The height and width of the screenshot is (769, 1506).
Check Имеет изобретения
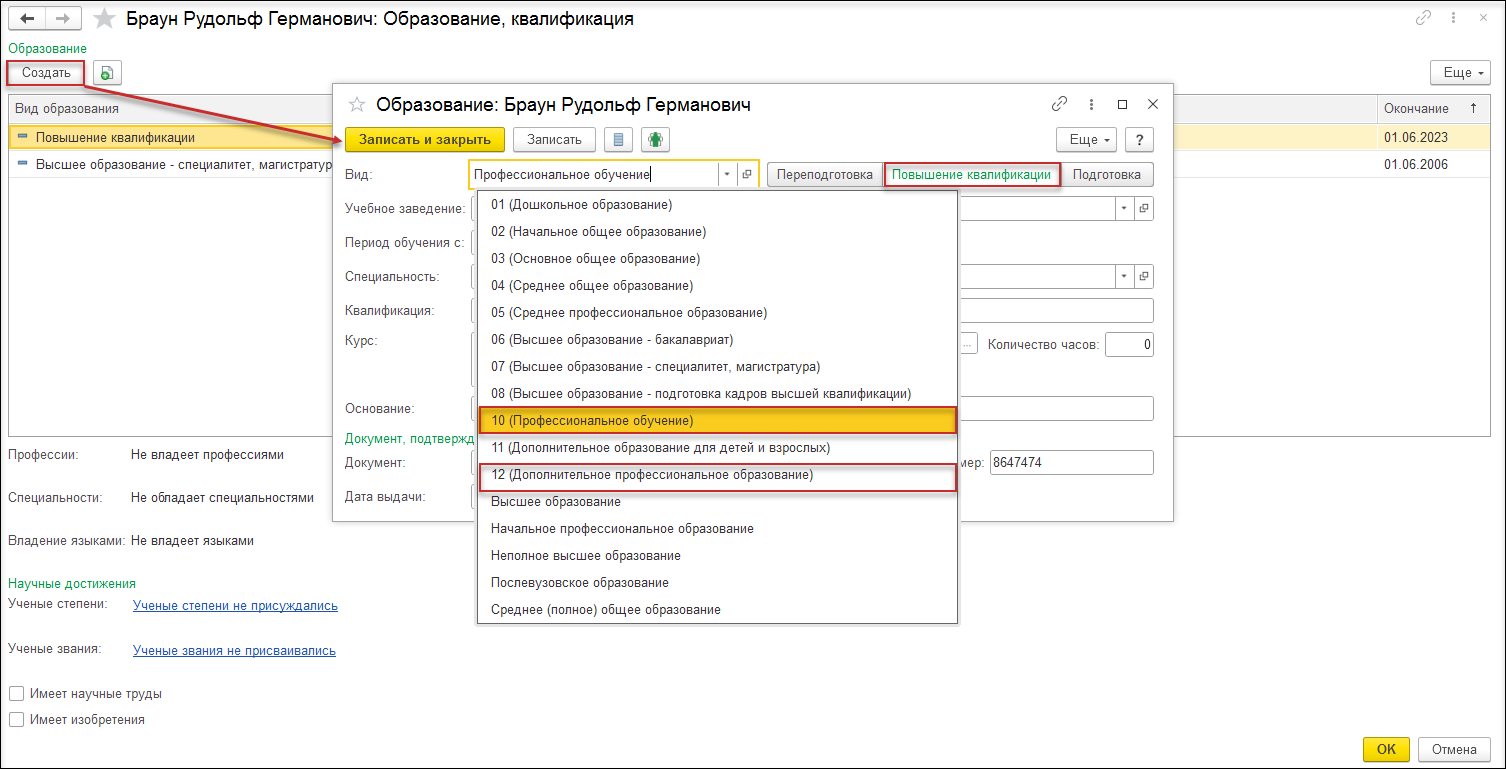coord(16,719)
